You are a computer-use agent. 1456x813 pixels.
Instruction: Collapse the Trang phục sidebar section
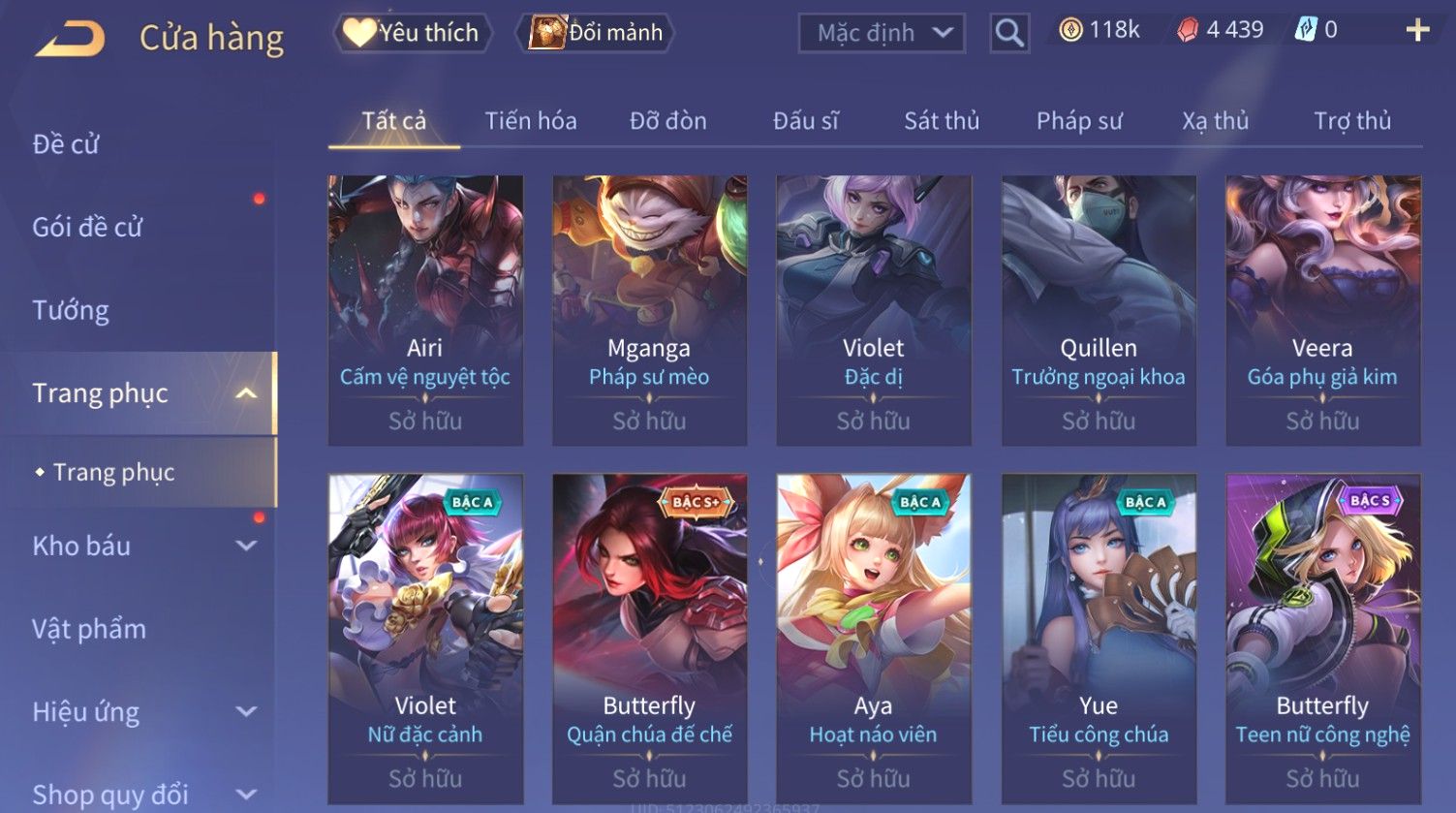(246, 393)
